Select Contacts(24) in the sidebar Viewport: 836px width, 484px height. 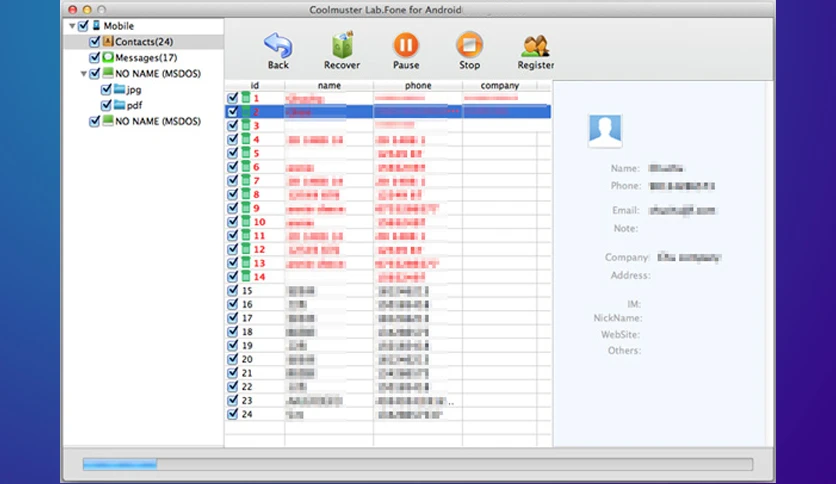point(144,42)
